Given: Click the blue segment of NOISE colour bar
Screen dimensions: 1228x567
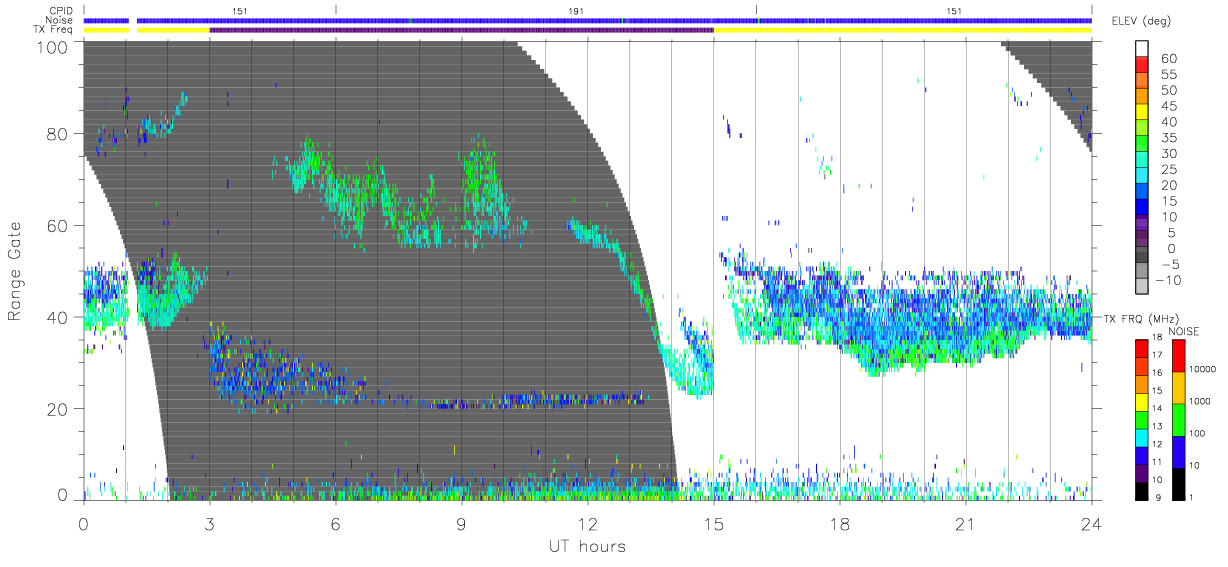Looking at the screenshot, I should (1178, 451).
